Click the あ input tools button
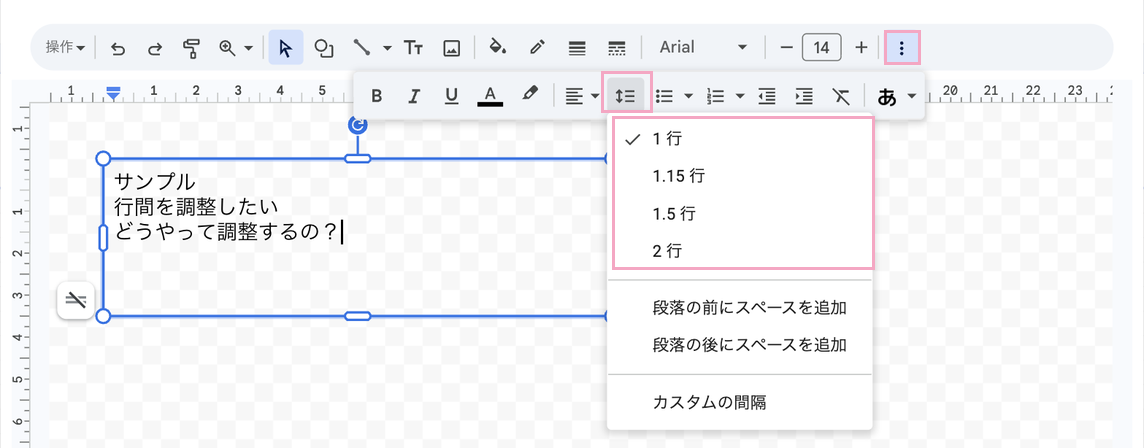The height and width of the screenshot is (448, 1144). coord(886,96)
